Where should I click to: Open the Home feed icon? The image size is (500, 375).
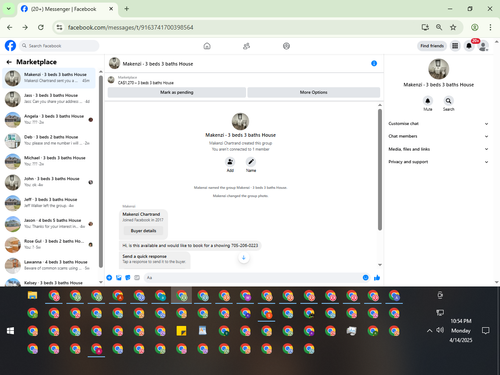tap(207, 46)
